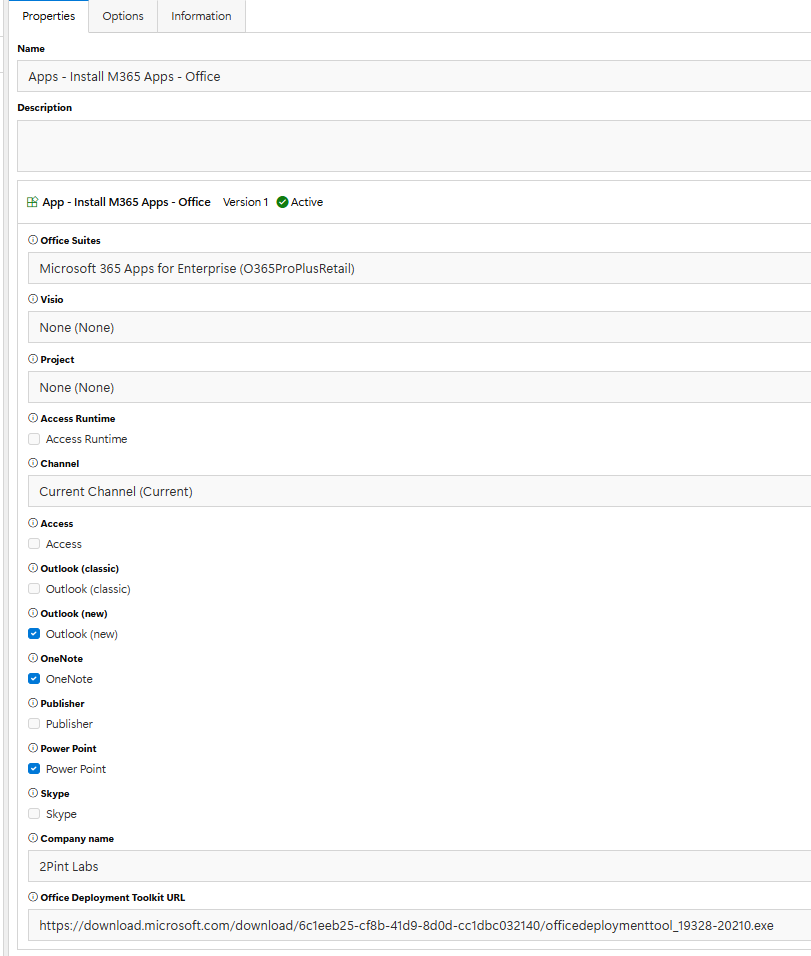Click the Description text area
This screenshot has width=811, height=956.
414,146
